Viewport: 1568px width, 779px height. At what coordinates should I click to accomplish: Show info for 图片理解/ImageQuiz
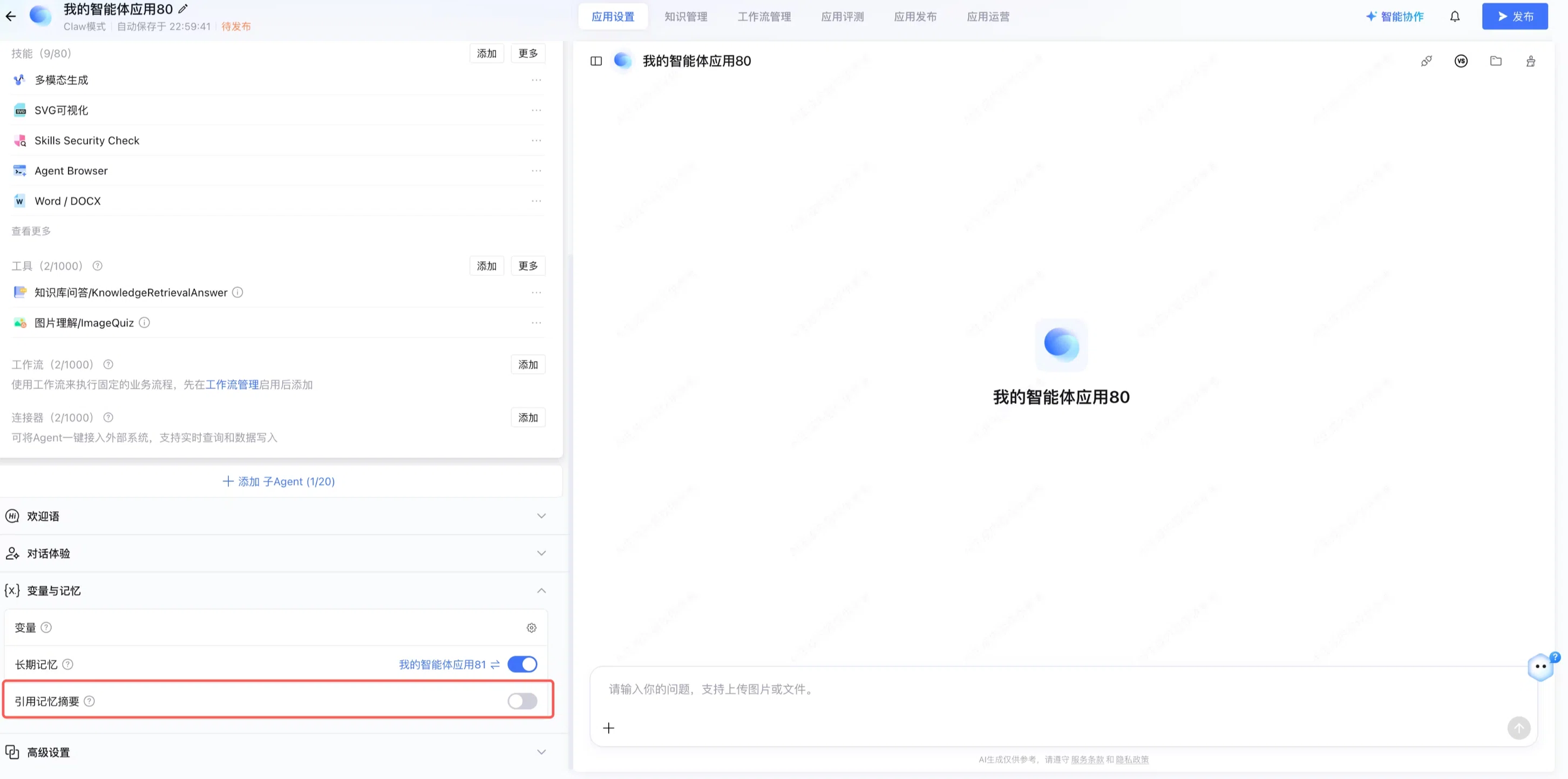(x=144, y=322)
